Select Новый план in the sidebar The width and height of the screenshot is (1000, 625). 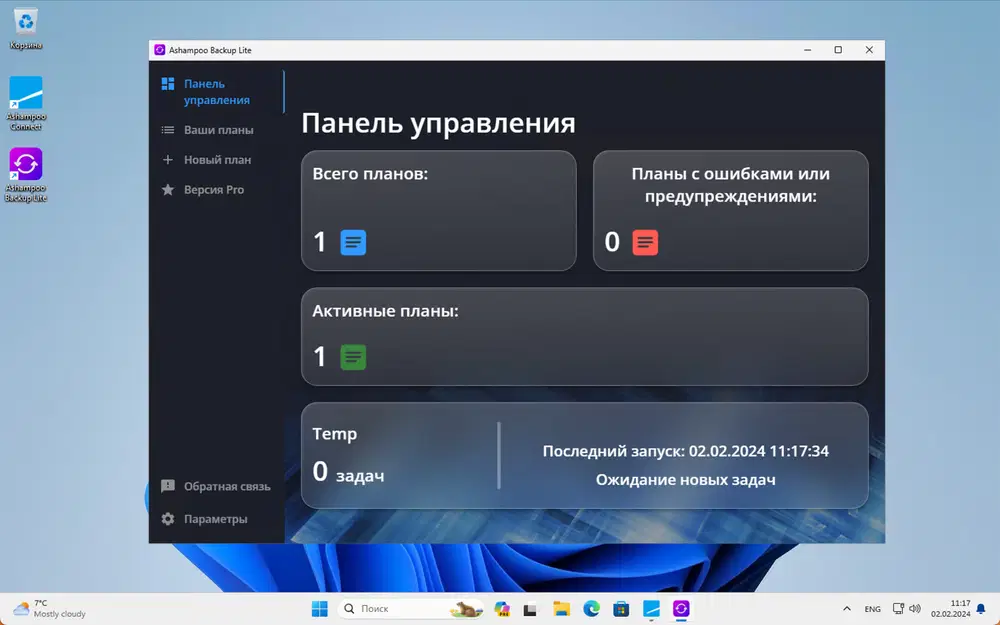point(217,160)
